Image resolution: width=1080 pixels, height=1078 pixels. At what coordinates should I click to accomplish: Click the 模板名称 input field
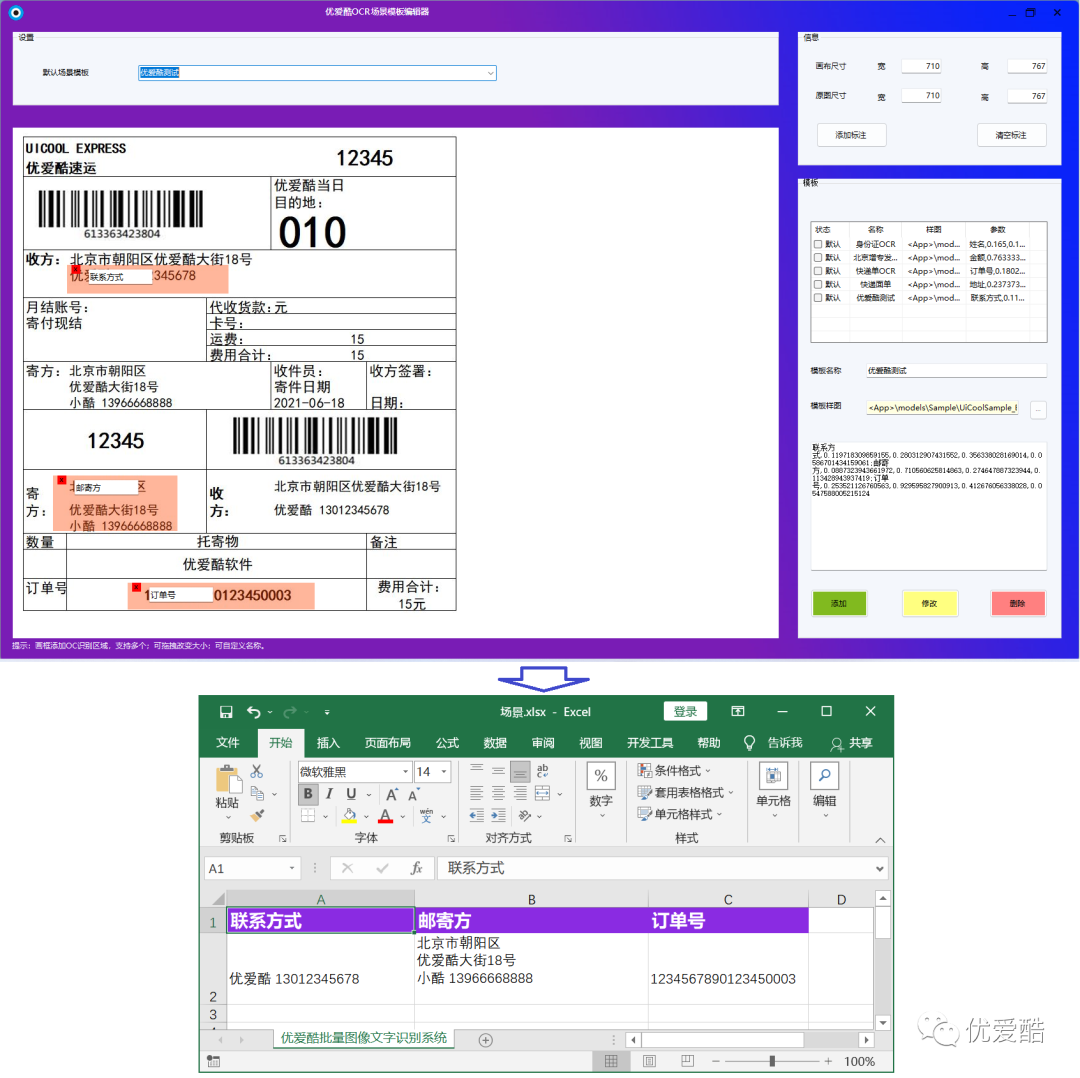[956, 371]
